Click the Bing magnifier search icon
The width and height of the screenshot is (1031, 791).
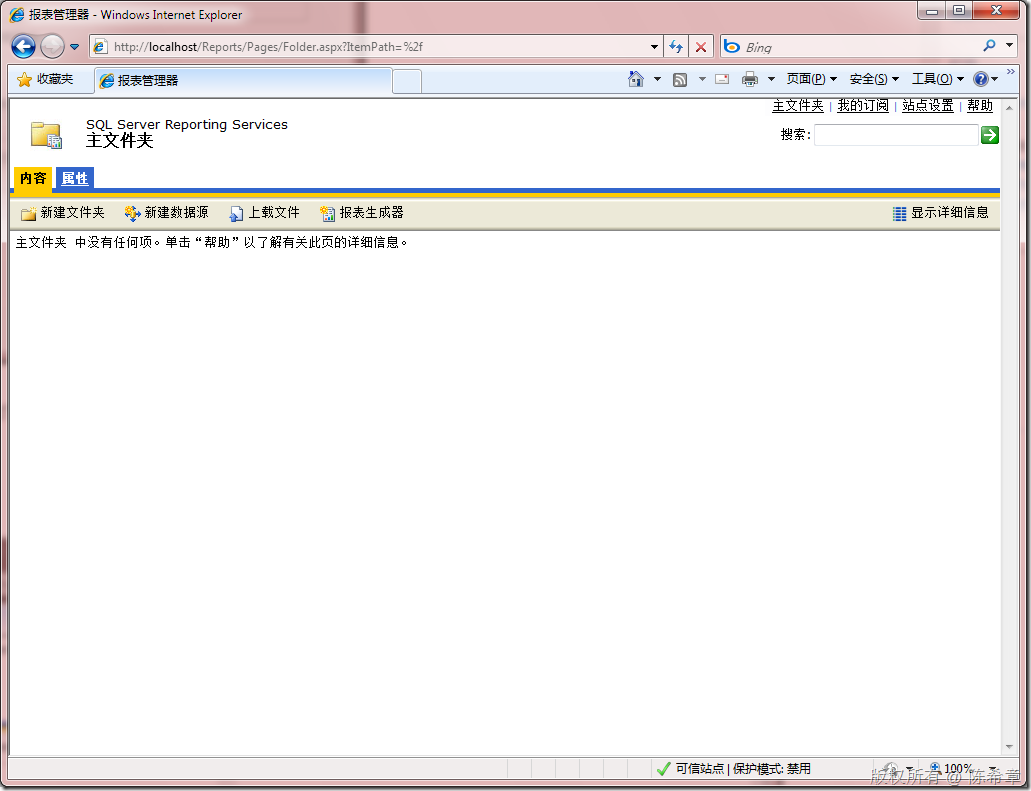click(x=989, y=46)
